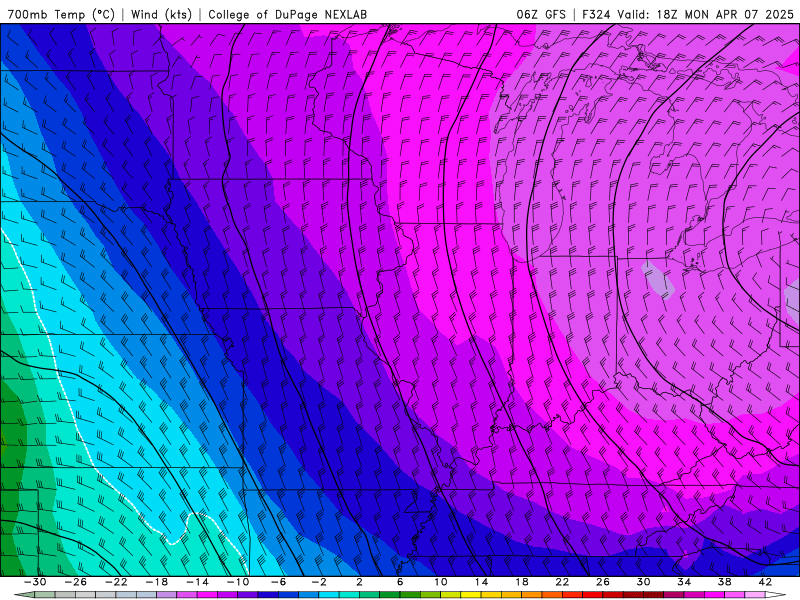Click the -6 color scale label
The height and width of the screenshot is (600, 800).
(278, 582)
